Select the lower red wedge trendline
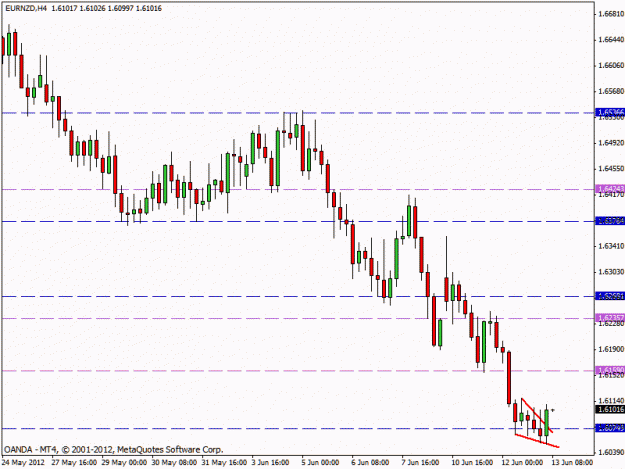 coord(537,440)
